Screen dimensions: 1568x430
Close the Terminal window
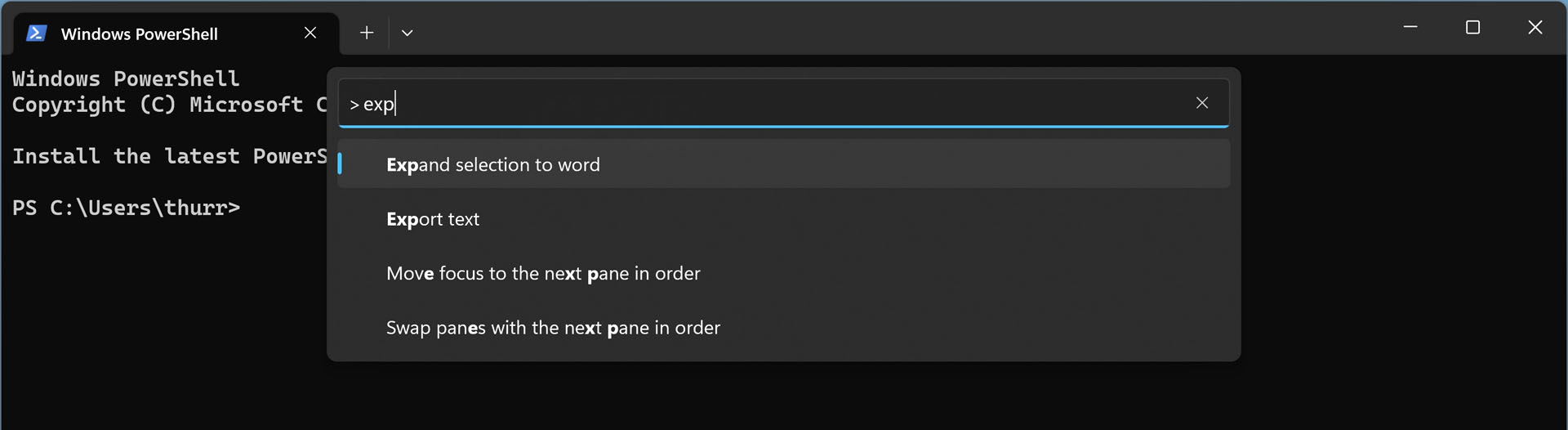pos(1535,27)
